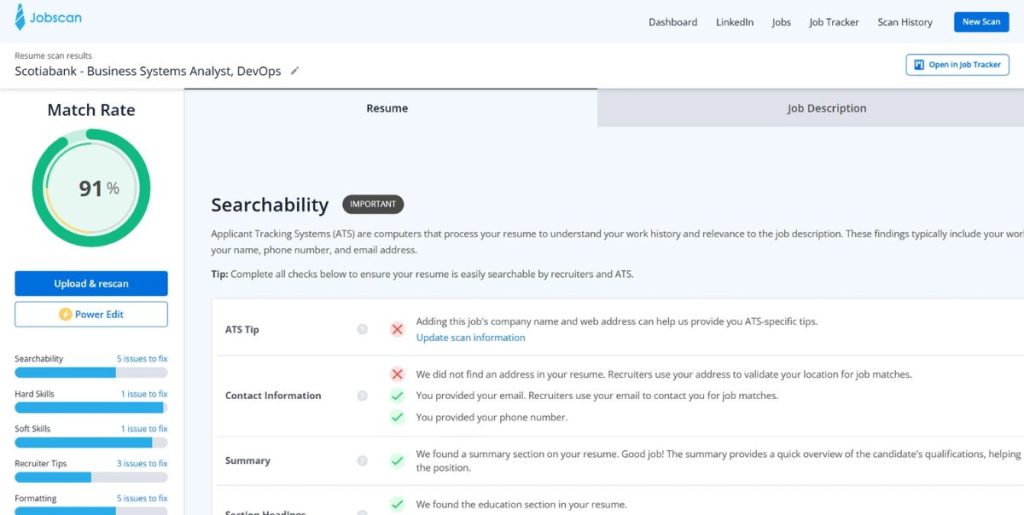Open Job Tracker navigation item
Image resolution: width=1024 pixels, height=515 pixels.
coord(834,22)
